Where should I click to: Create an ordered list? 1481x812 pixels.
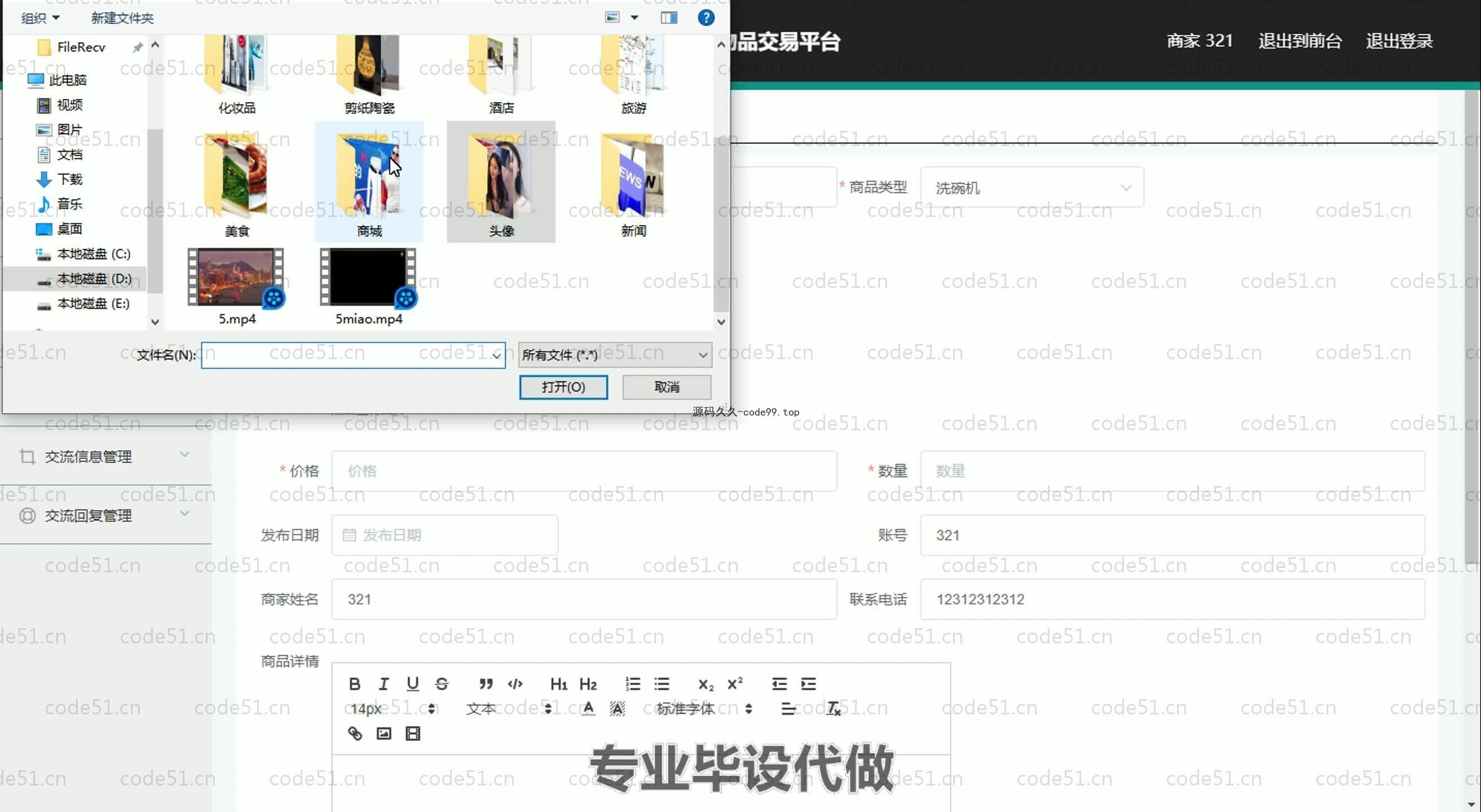(632, 684)
